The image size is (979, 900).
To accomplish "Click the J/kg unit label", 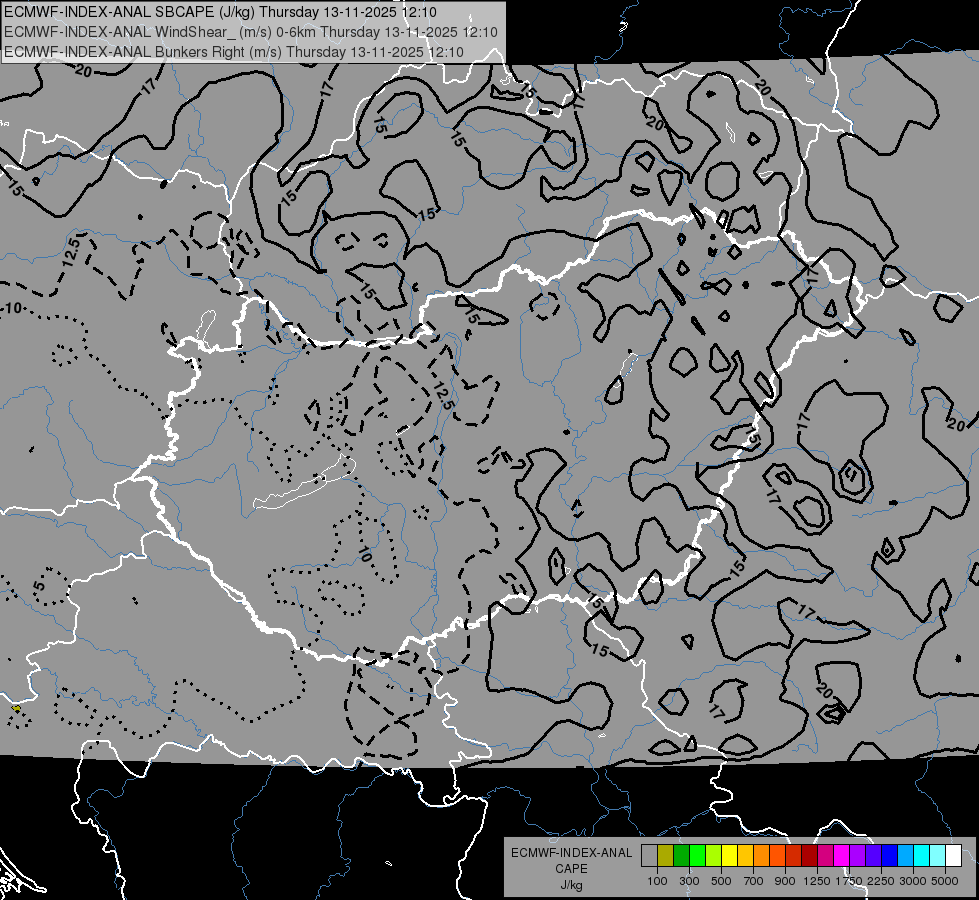I will click(571, 885).
